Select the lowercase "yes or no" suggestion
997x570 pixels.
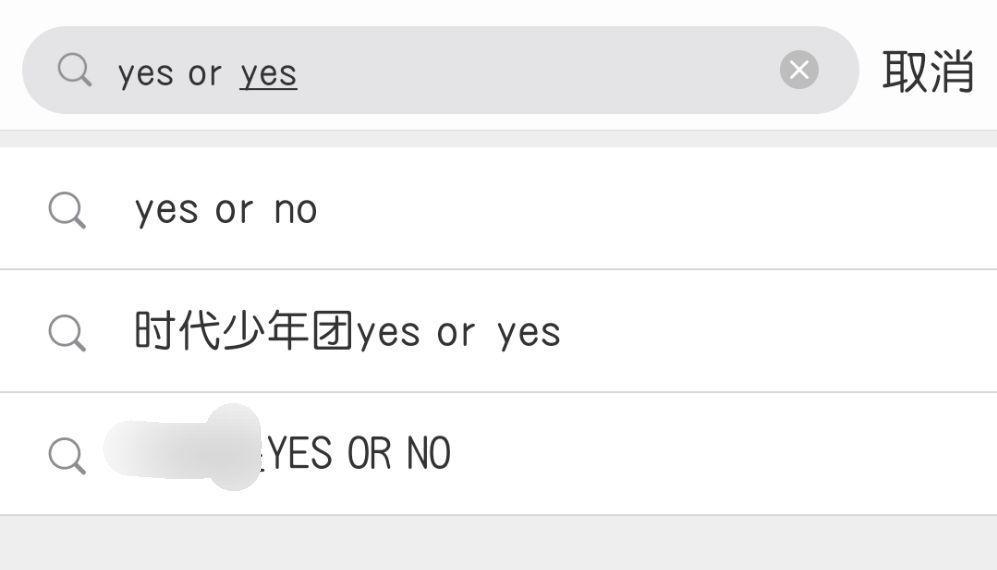coord(226,210)
